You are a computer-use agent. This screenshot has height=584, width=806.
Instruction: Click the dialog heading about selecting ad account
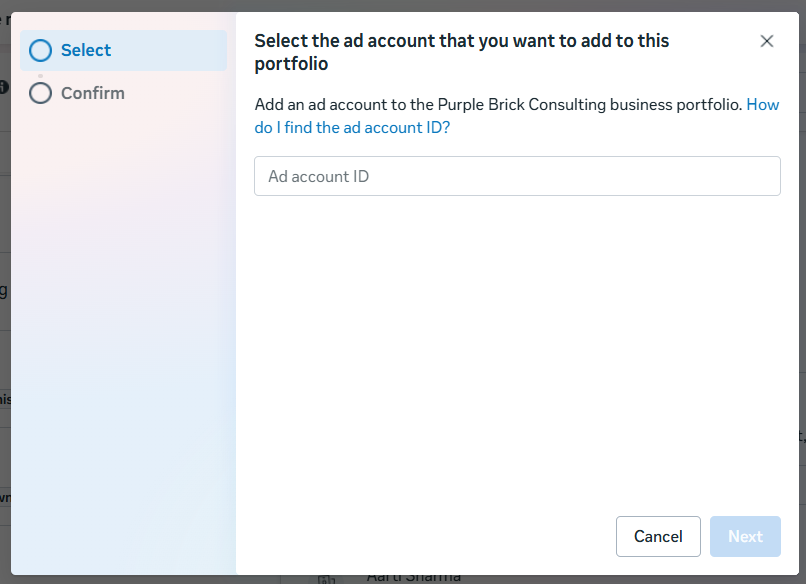click(x=461, y=41)
